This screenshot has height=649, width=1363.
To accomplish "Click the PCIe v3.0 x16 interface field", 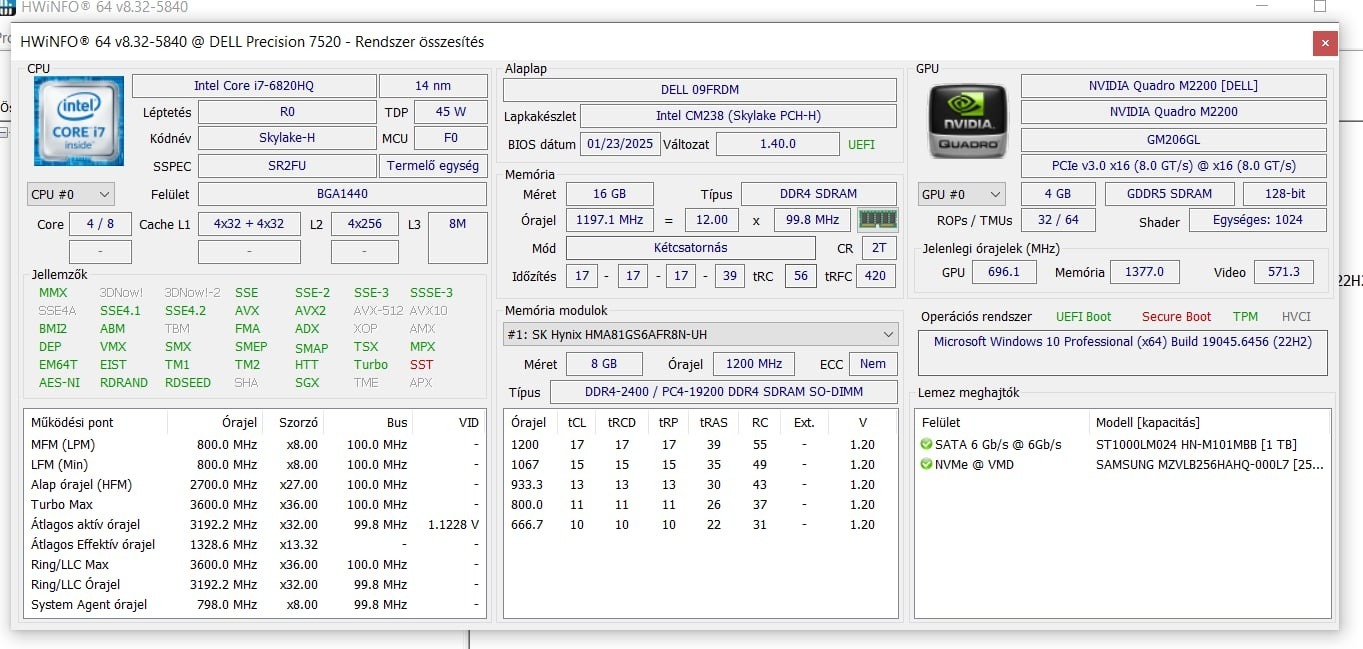I will click(x=1173, y=166).
